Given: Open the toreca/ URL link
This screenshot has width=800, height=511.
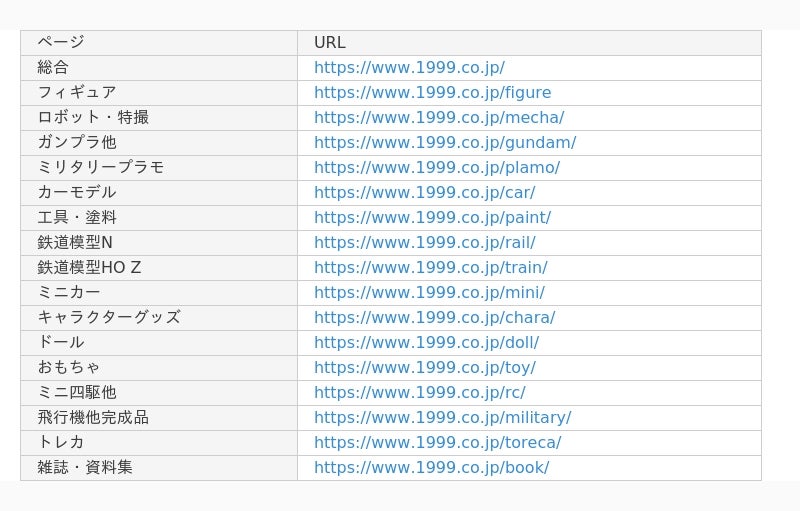Looking at the screenshot, I should point(438,443).
